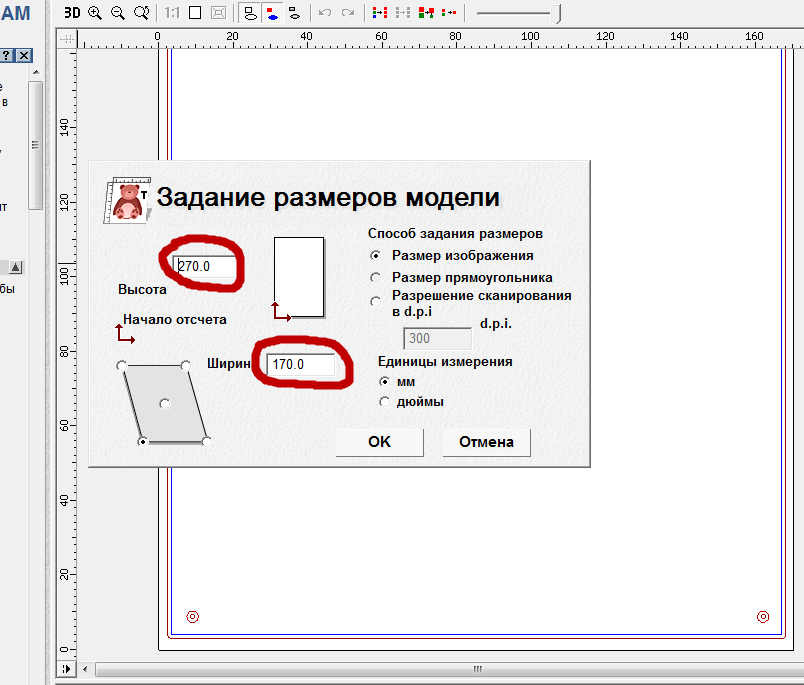Confirm the dialog with OK
The height and width of the screenshot is (685, 804).
pos(379,442)
